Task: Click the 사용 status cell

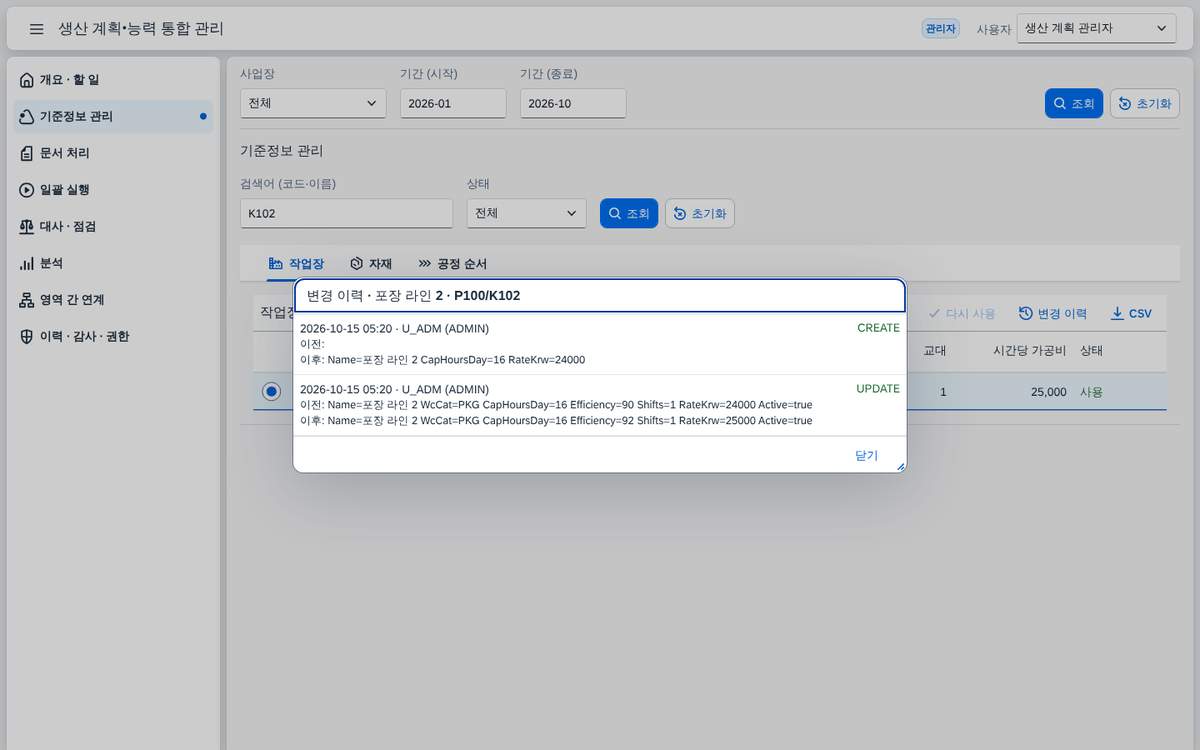Action: (x=1091, y=392)
